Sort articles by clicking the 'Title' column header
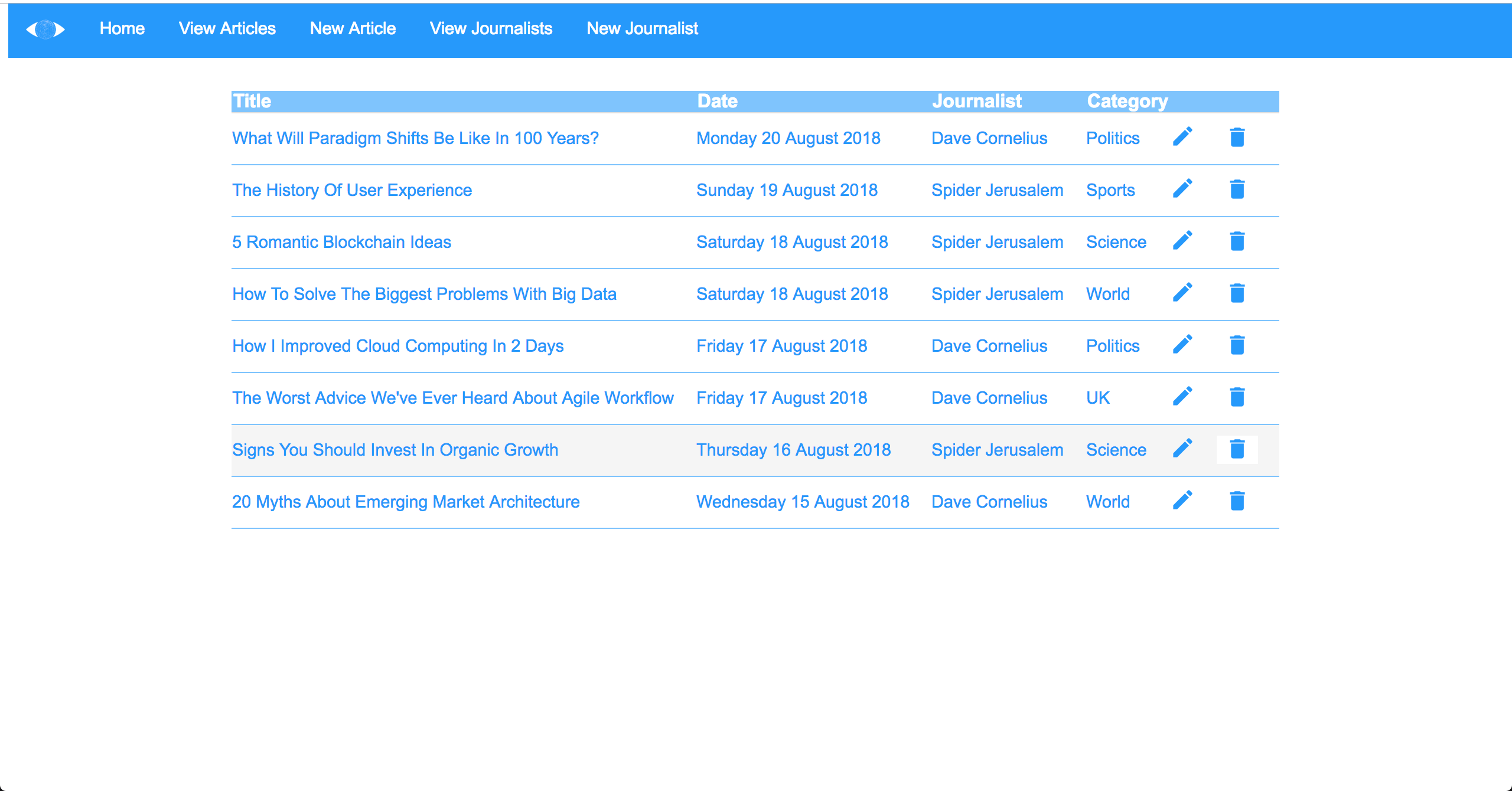1512x791 pixels. 252,102
